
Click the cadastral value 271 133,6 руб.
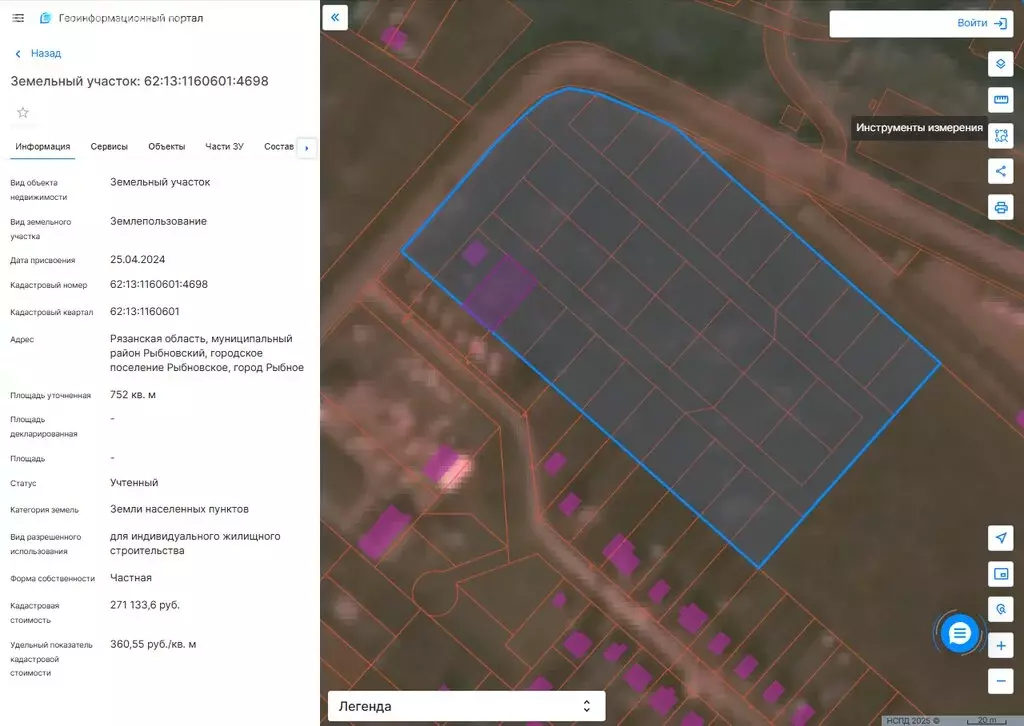coord(144,605)
